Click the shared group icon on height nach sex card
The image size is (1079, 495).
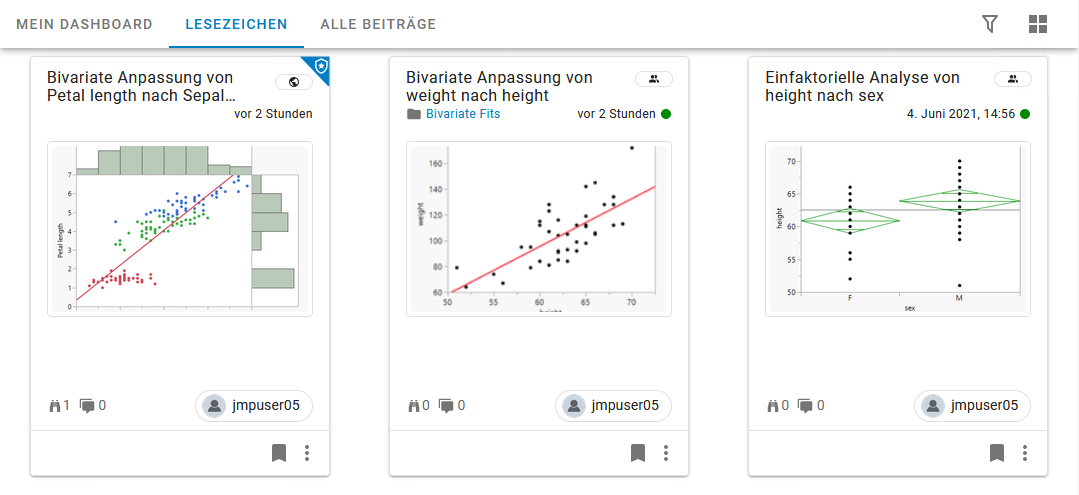tap(1012, 79)
